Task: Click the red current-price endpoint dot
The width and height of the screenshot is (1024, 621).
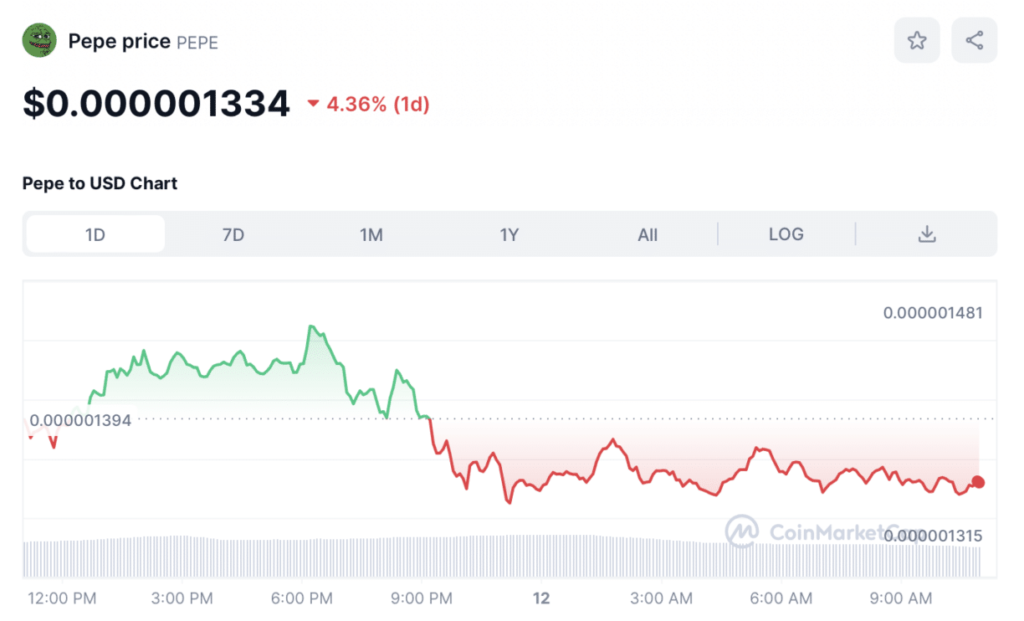Action: click(978, 482)
